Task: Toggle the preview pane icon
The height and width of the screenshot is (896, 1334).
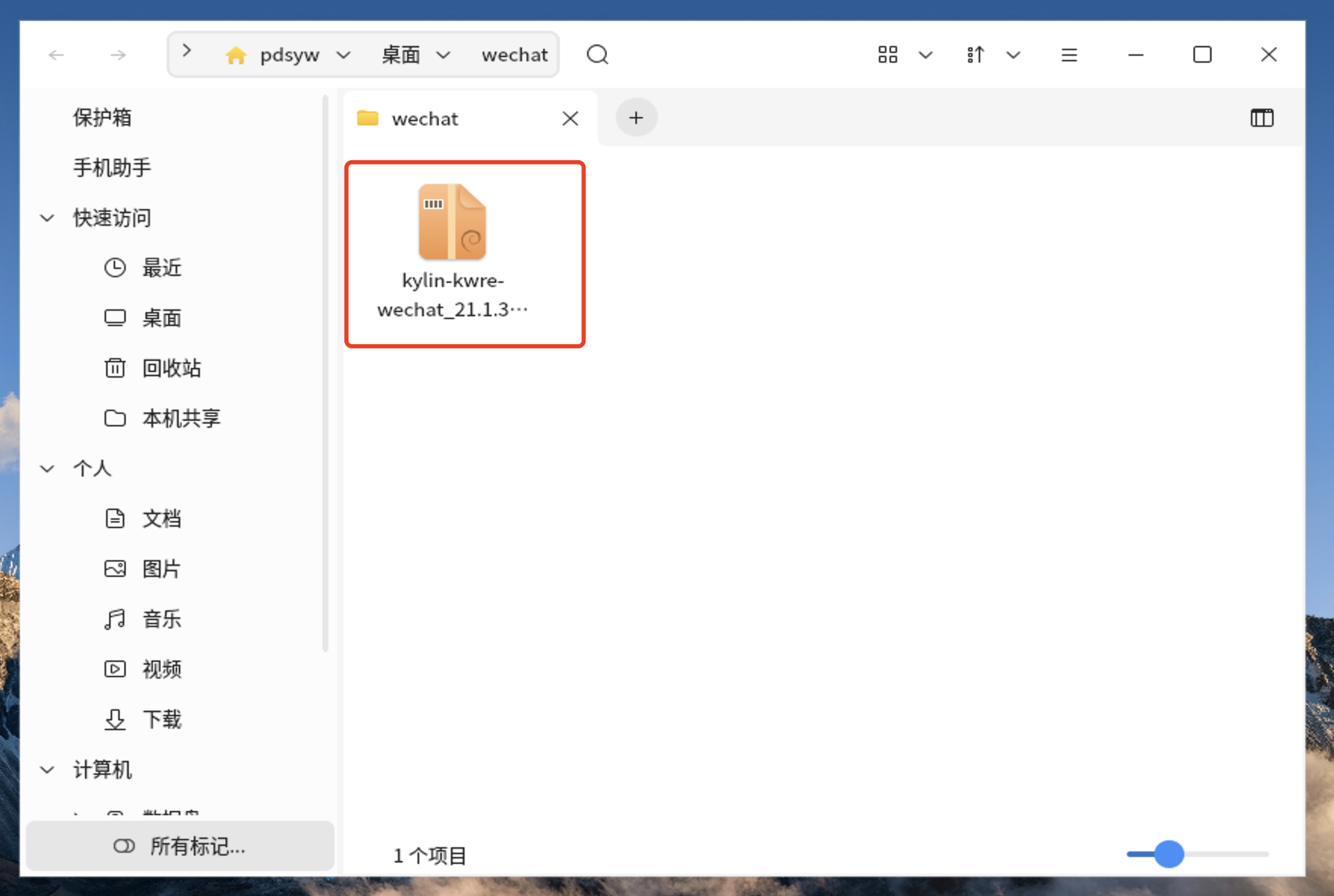Action: [x=1262, y=118]
